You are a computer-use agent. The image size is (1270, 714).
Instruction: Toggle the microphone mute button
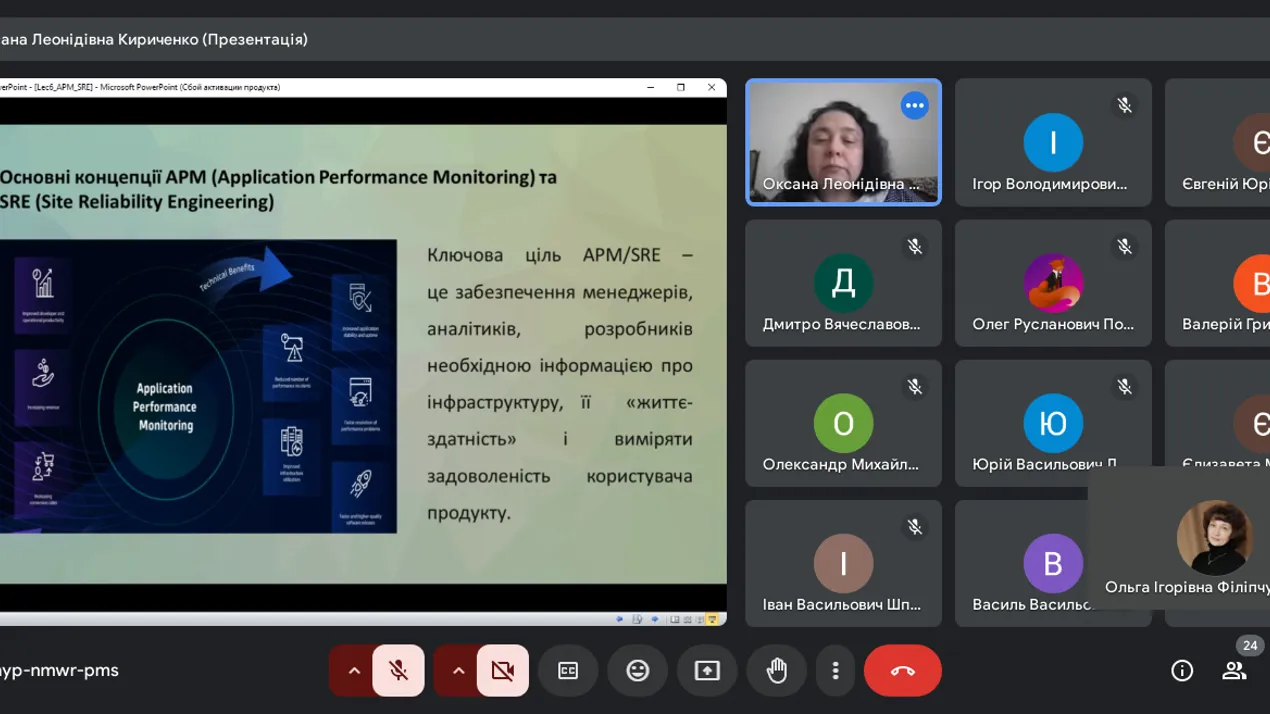click(x=398, y=671)
